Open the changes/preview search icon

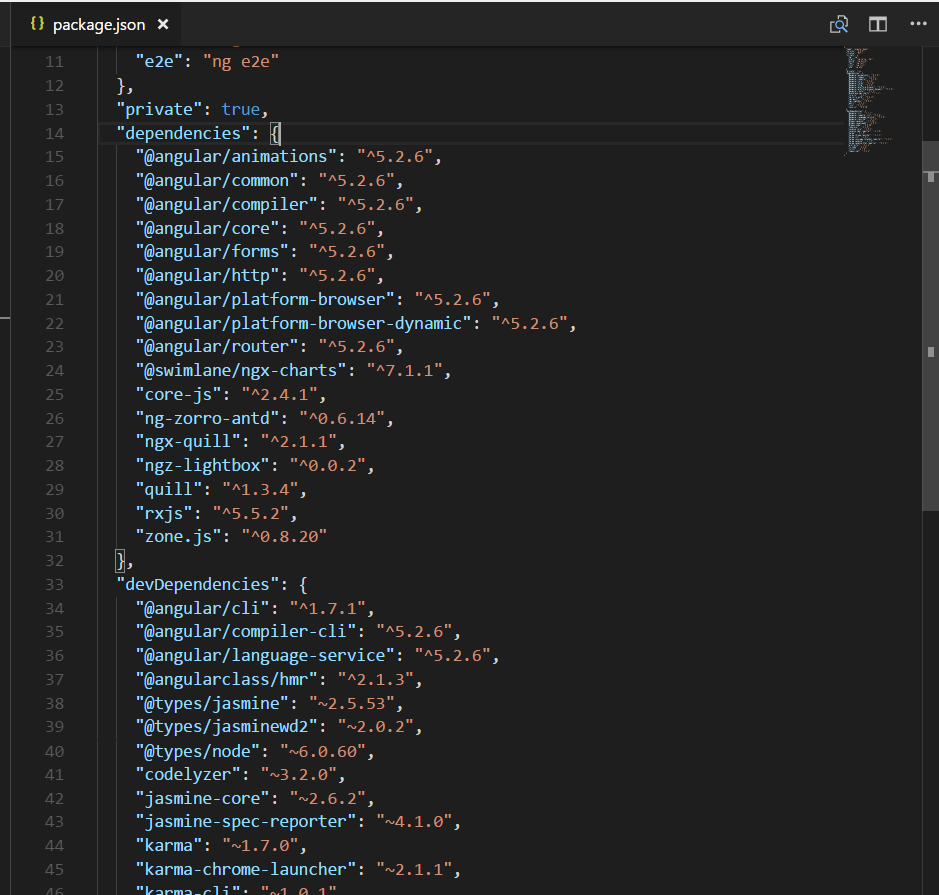tap(838, 25)
